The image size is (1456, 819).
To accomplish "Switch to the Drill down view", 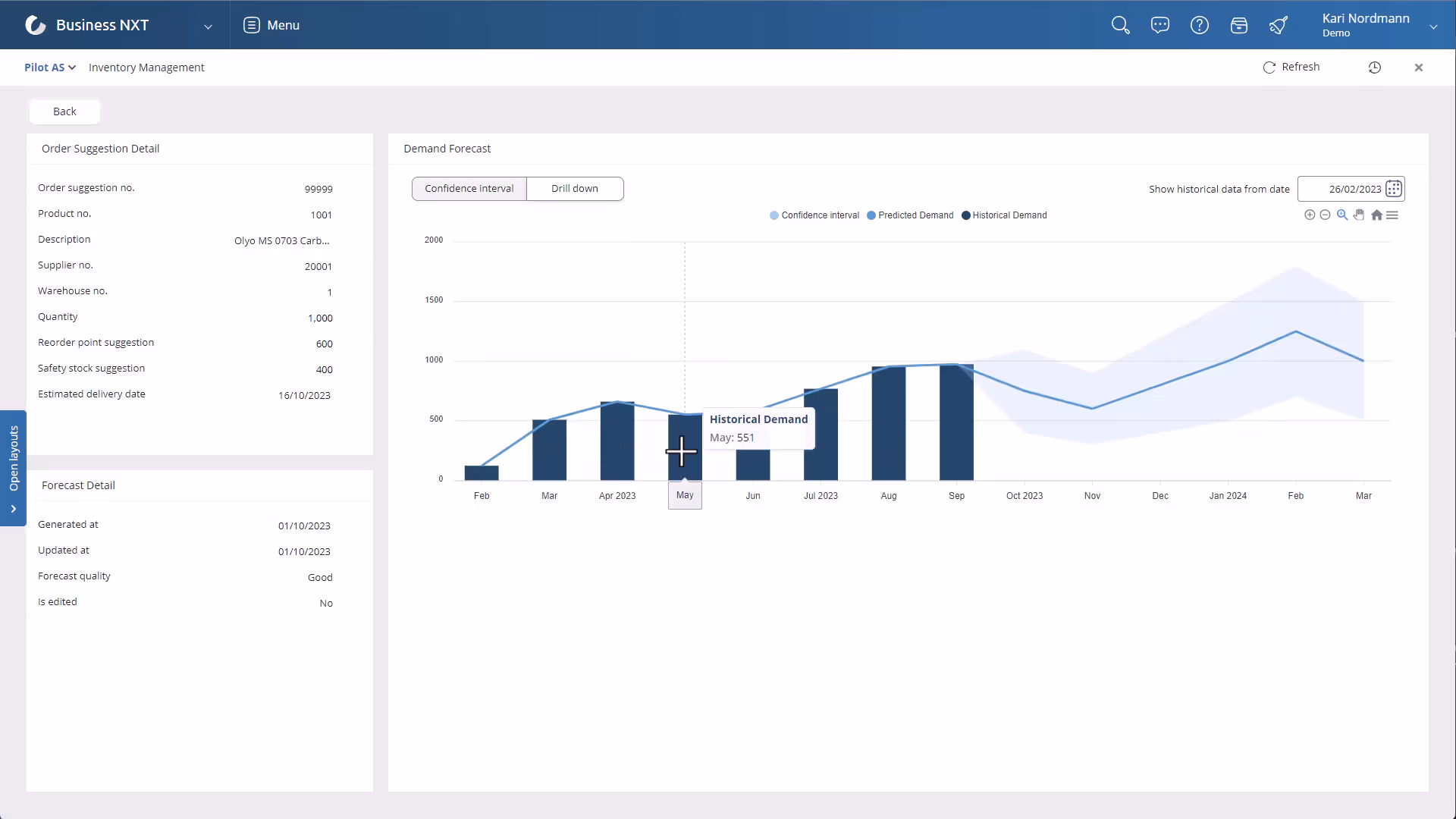I will coord(575,189).
